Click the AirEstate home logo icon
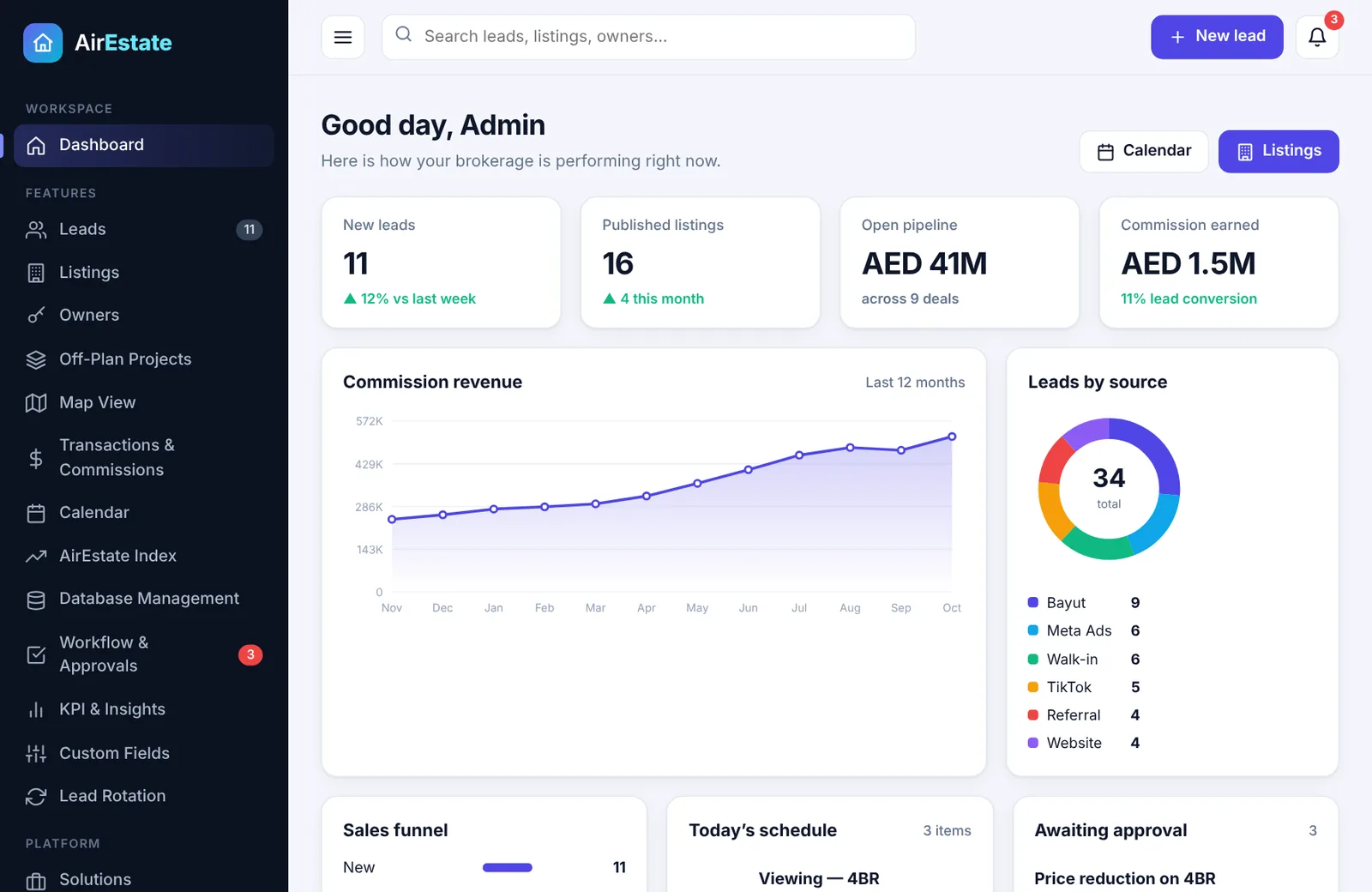This screenshot has width=1372, height=892. pyautogui.click(x=43, y=43)
